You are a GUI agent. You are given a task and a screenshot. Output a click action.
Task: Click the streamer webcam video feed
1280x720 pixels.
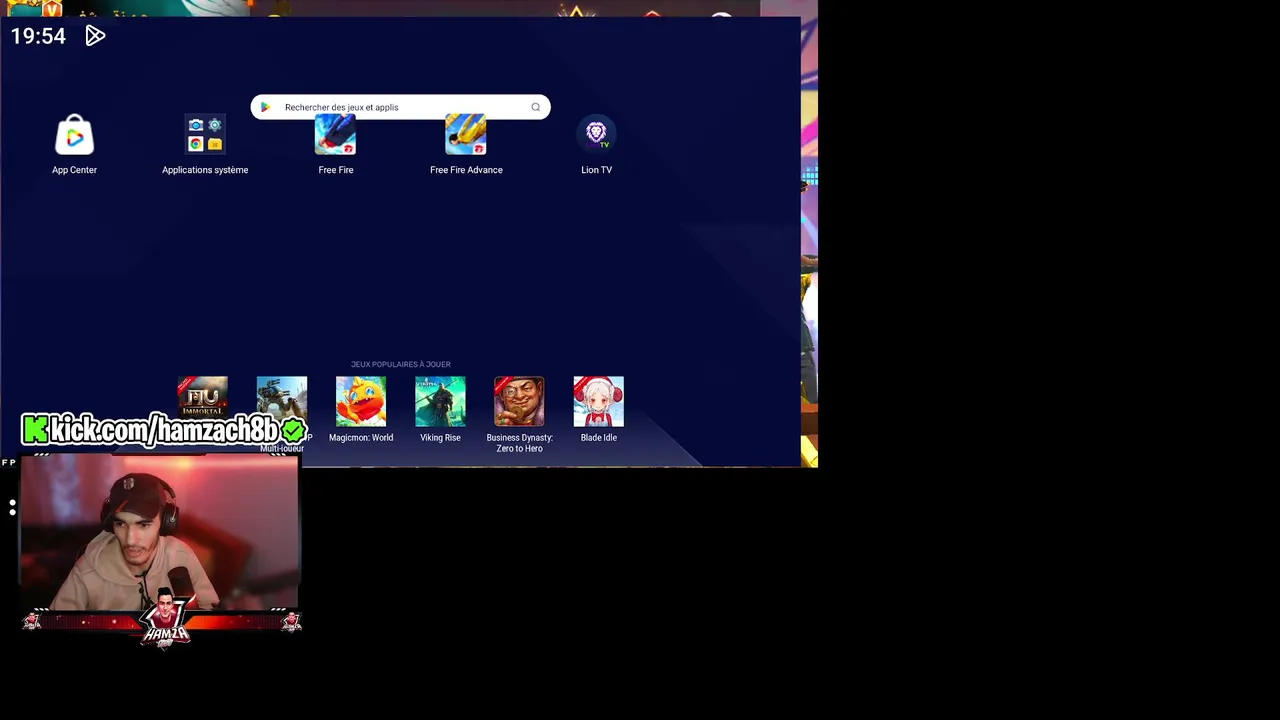pos(159,532)
